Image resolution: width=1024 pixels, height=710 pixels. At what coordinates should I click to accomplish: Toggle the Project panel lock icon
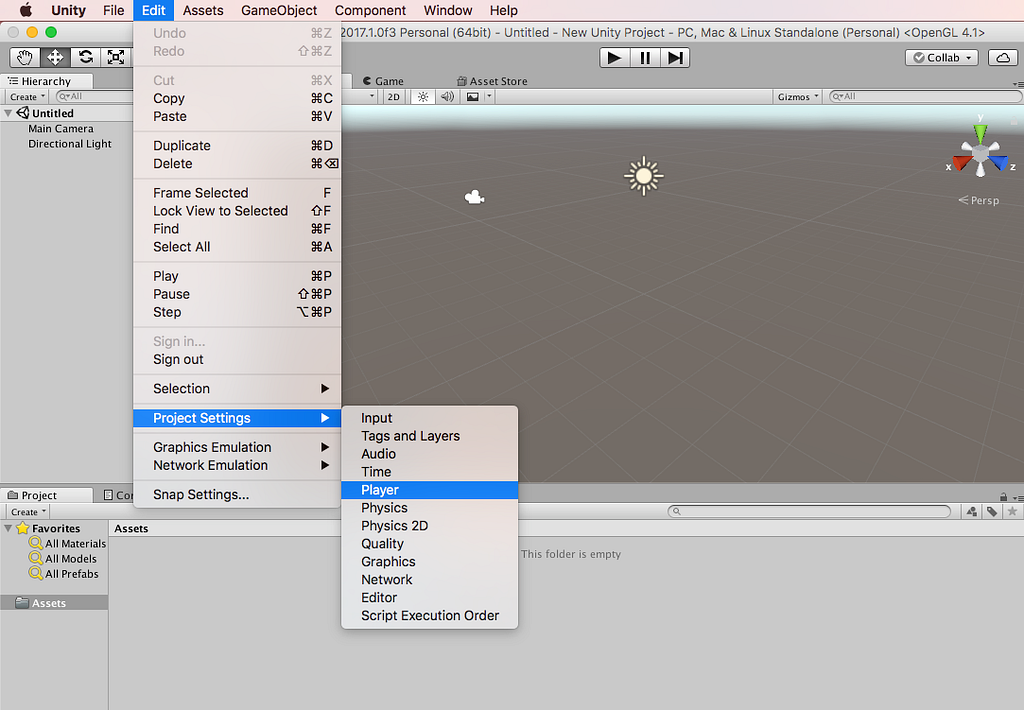click(1003, 496)
